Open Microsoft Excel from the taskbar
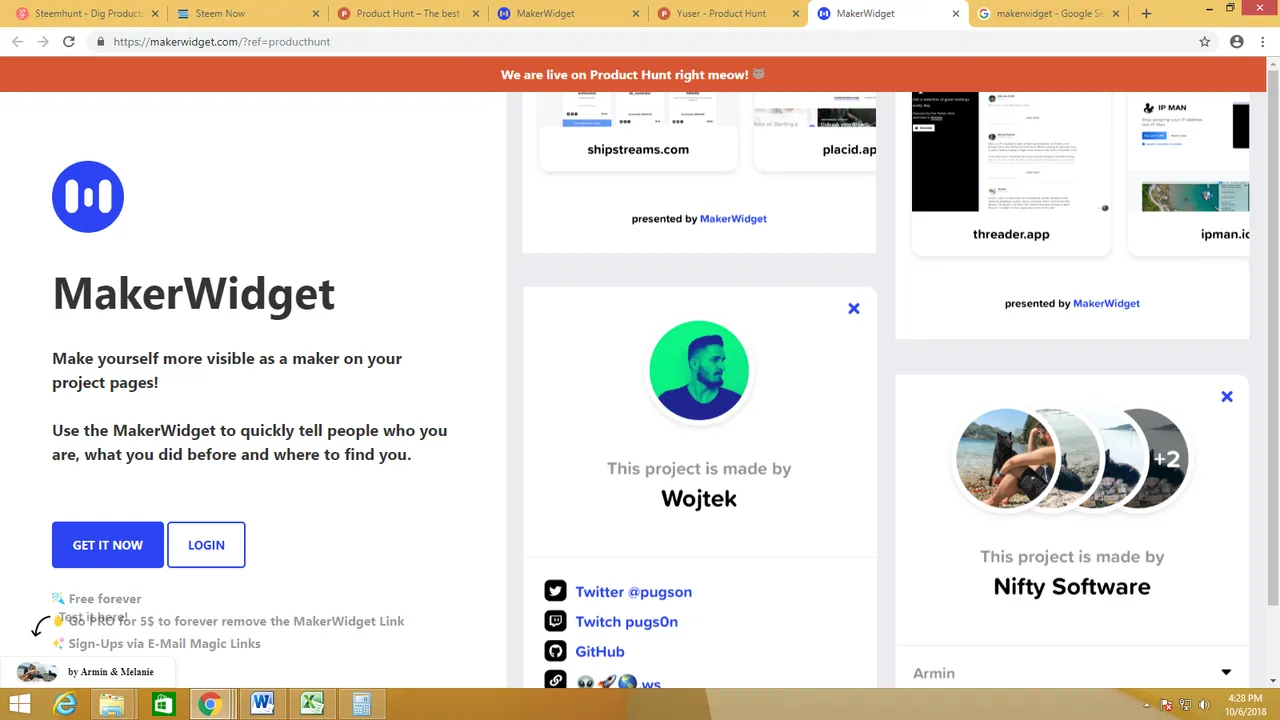The height and width of the screenshot is (720, 1280). click(x=312, y=704)
